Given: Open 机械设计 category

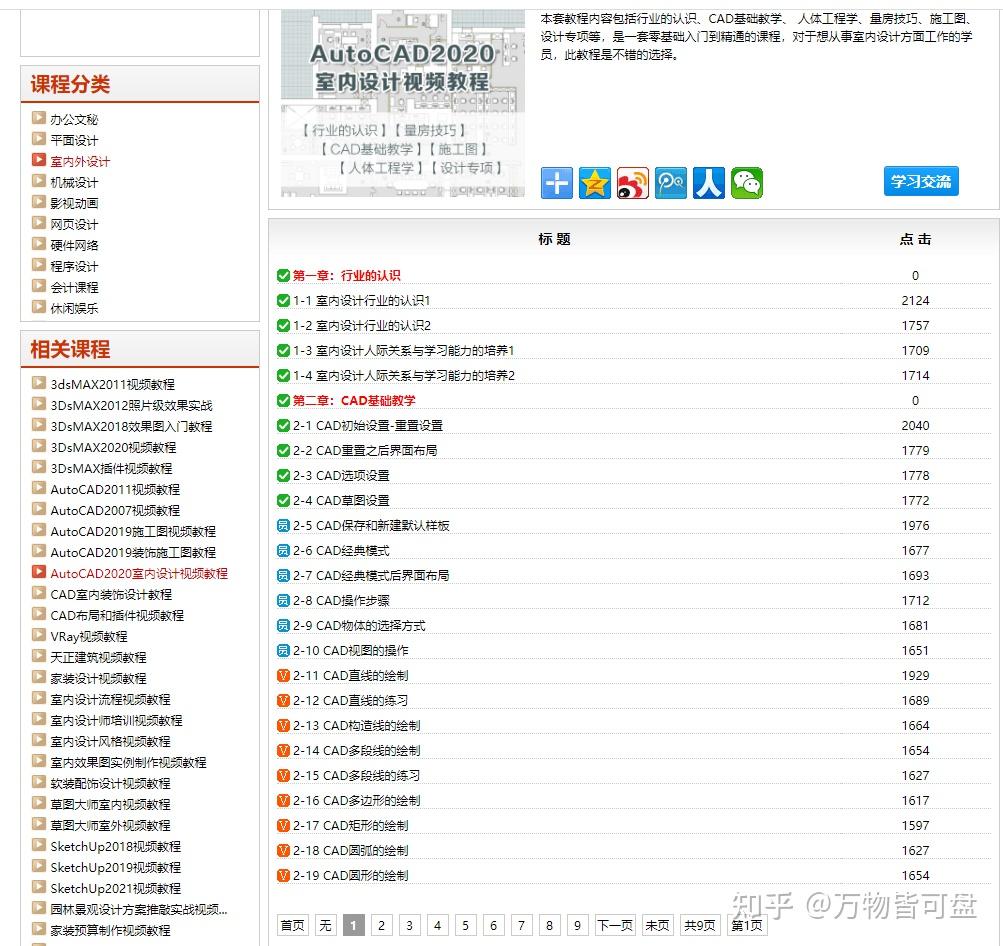Looking at the screenshot, I should (74, 182).
